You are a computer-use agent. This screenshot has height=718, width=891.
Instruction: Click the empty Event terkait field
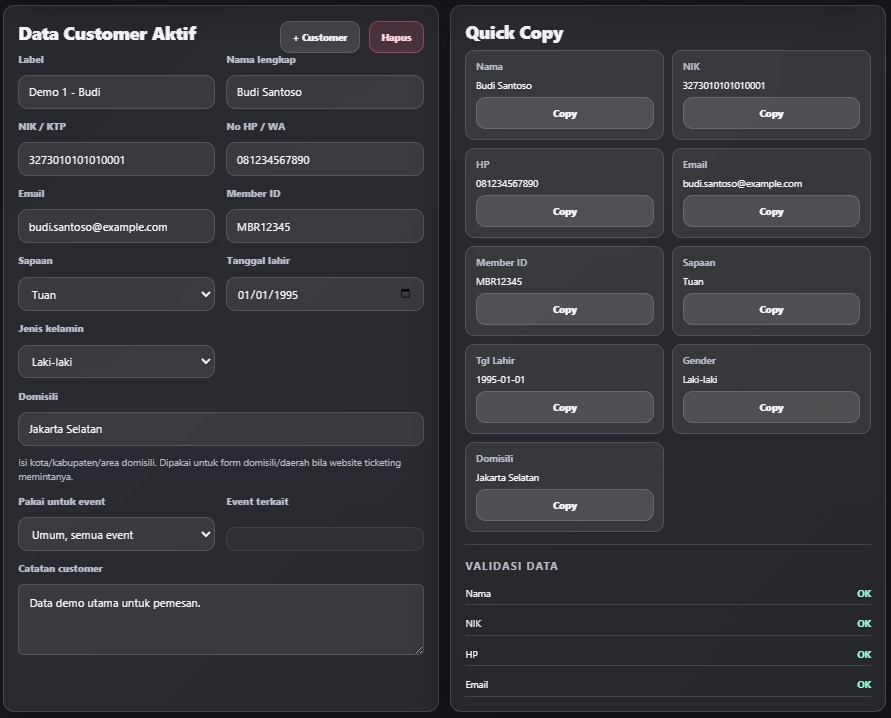point(324,538)
